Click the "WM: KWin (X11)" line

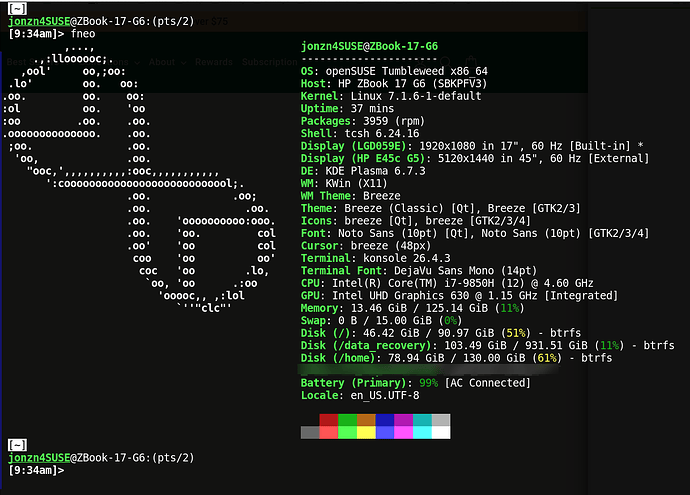pyautogui.click(x=344, y=183)
